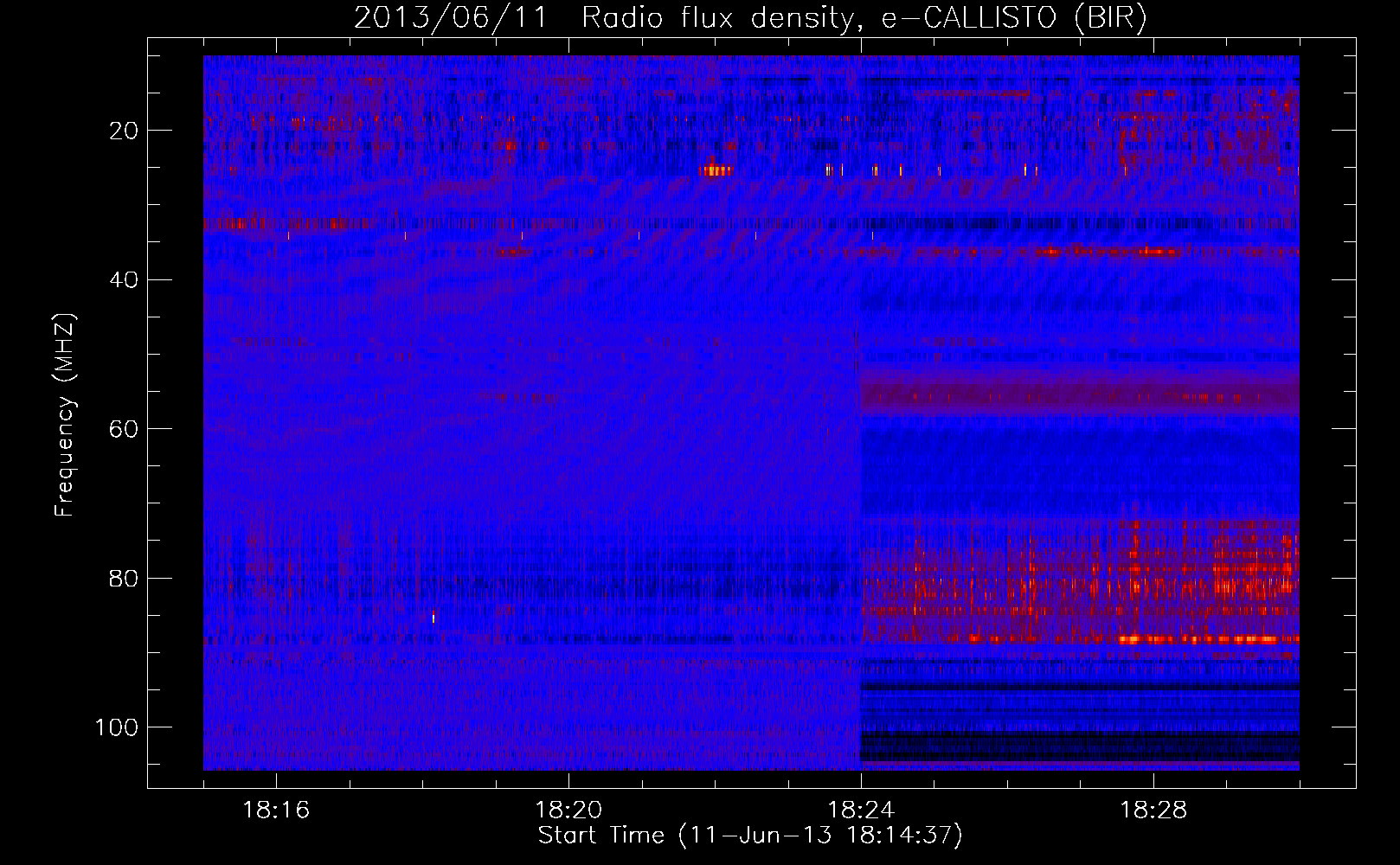Click the 100 MHz frequency tick label
This screenshot has width=1400, height=865.
click(x=117, y=727)
